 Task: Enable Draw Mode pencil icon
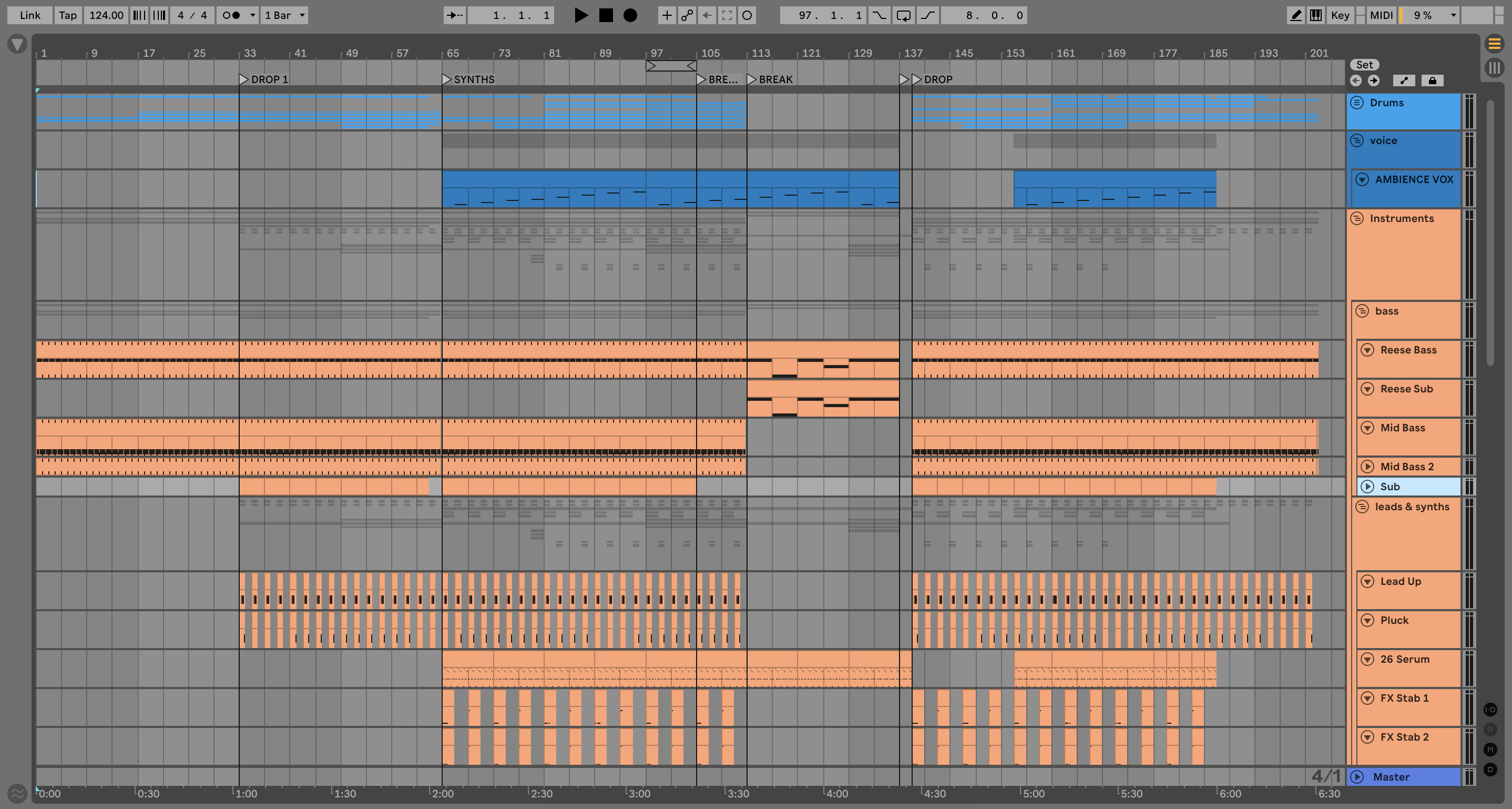[x=1295, y=15]
